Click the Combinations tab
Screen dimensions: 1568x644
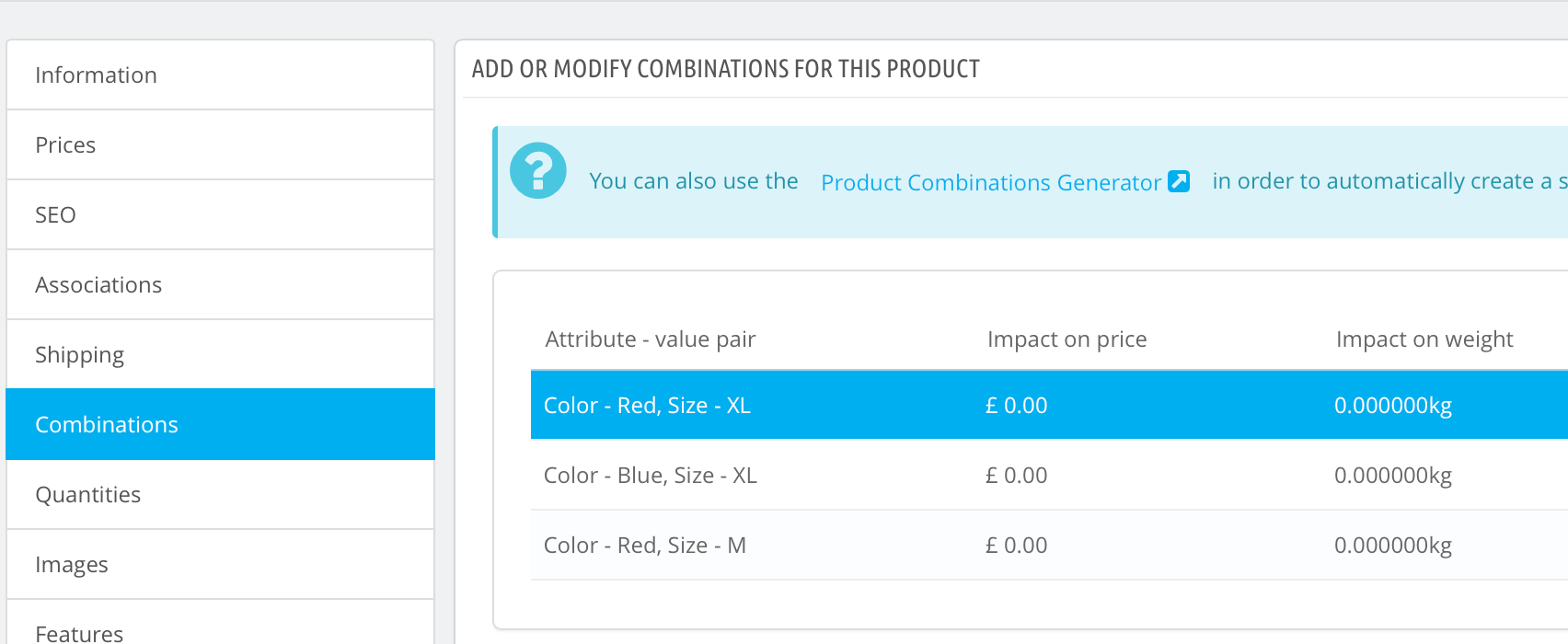pos(220,424)
